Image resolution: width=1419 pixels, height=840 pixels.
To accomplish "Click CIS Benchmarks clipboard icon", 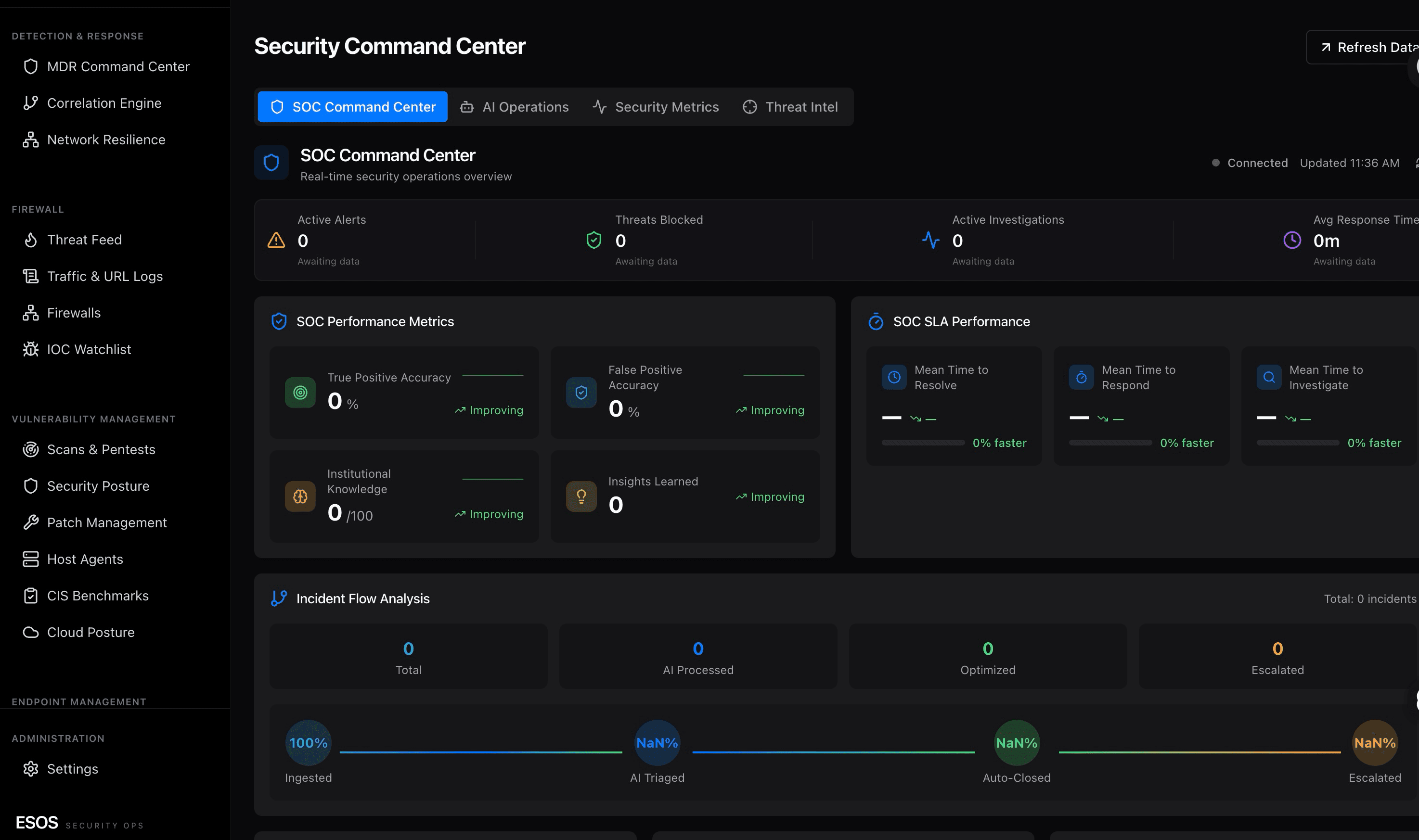I will click(x=31, y=596).
